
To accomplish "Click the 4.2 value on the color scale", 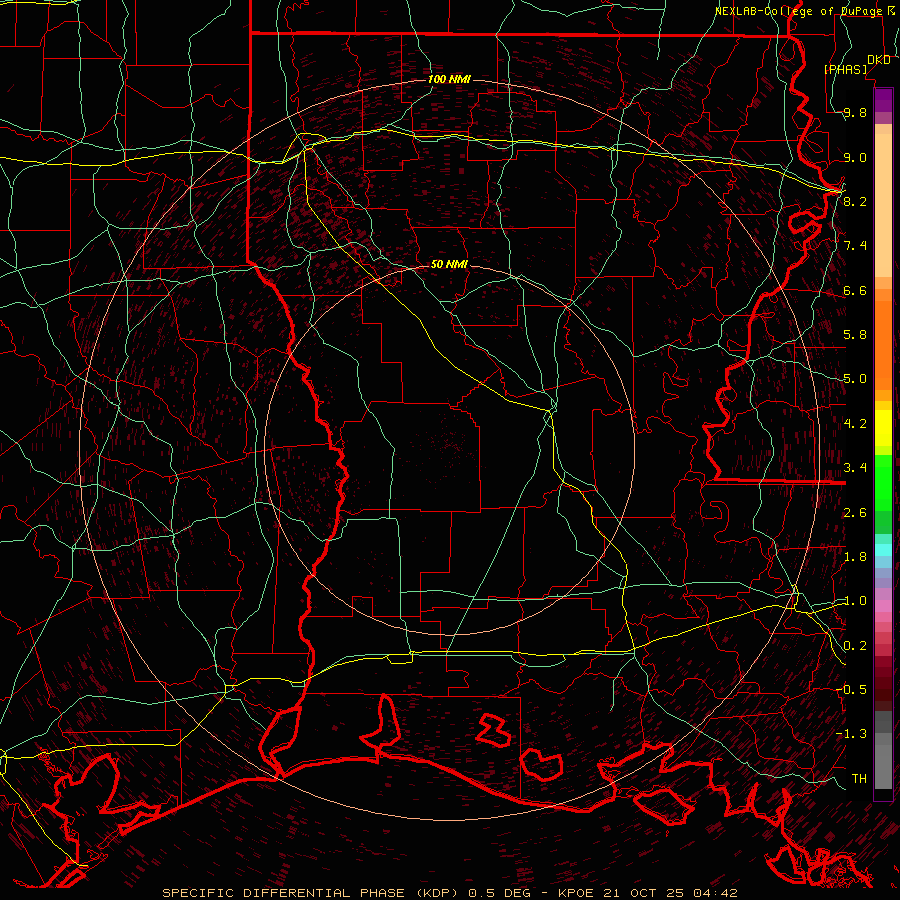I will 855,424.
